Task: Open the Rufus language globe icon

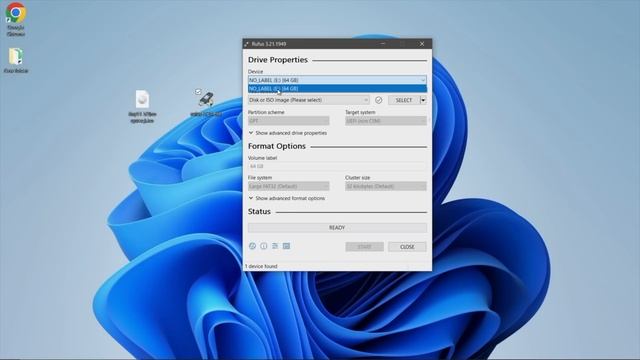Action: [252, 246]
